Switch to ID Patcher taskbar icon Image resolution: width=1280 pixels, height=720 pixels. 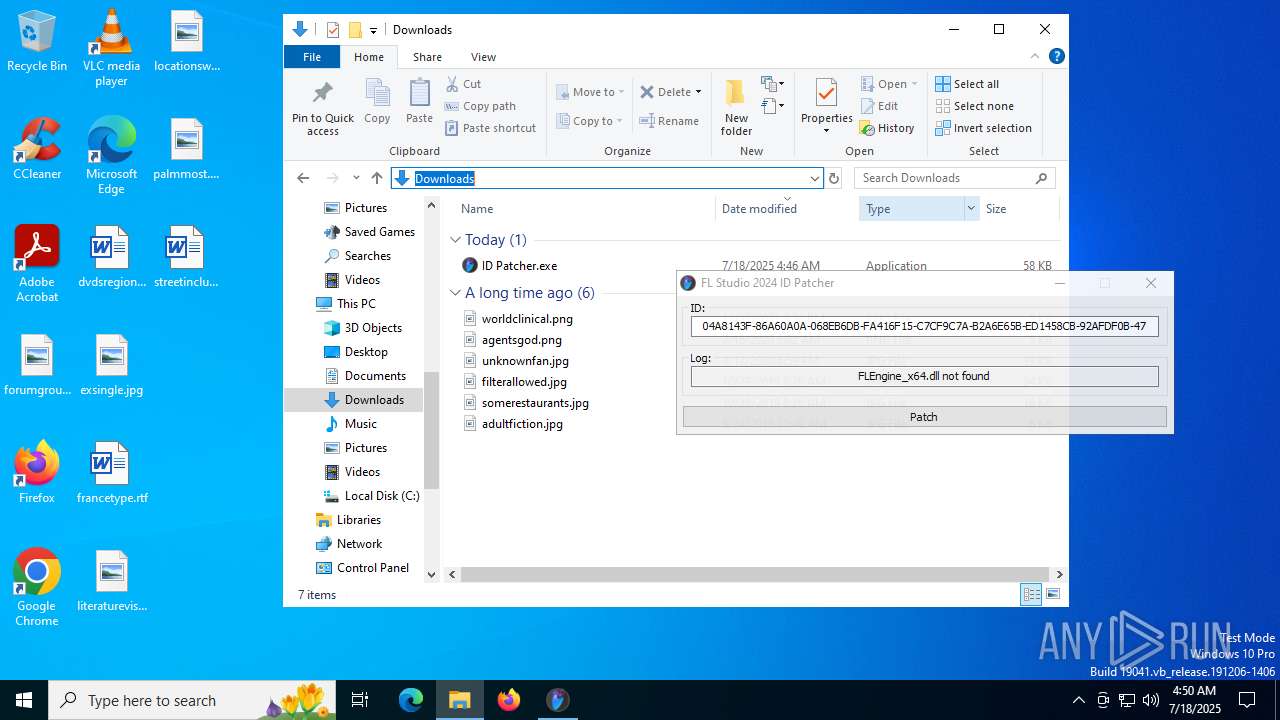[x=558, y=700]
